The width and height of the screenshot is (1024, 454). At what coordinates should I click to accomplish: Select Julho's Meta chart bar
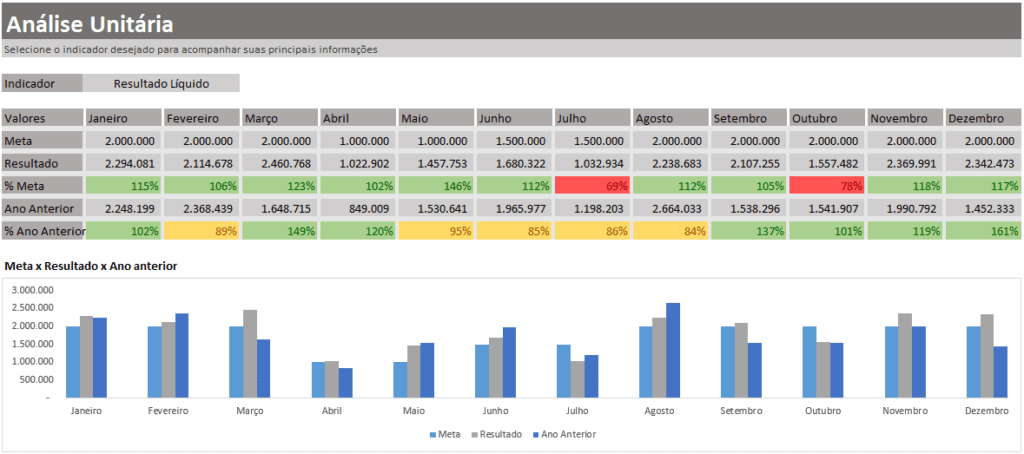[x=564, y=371]
